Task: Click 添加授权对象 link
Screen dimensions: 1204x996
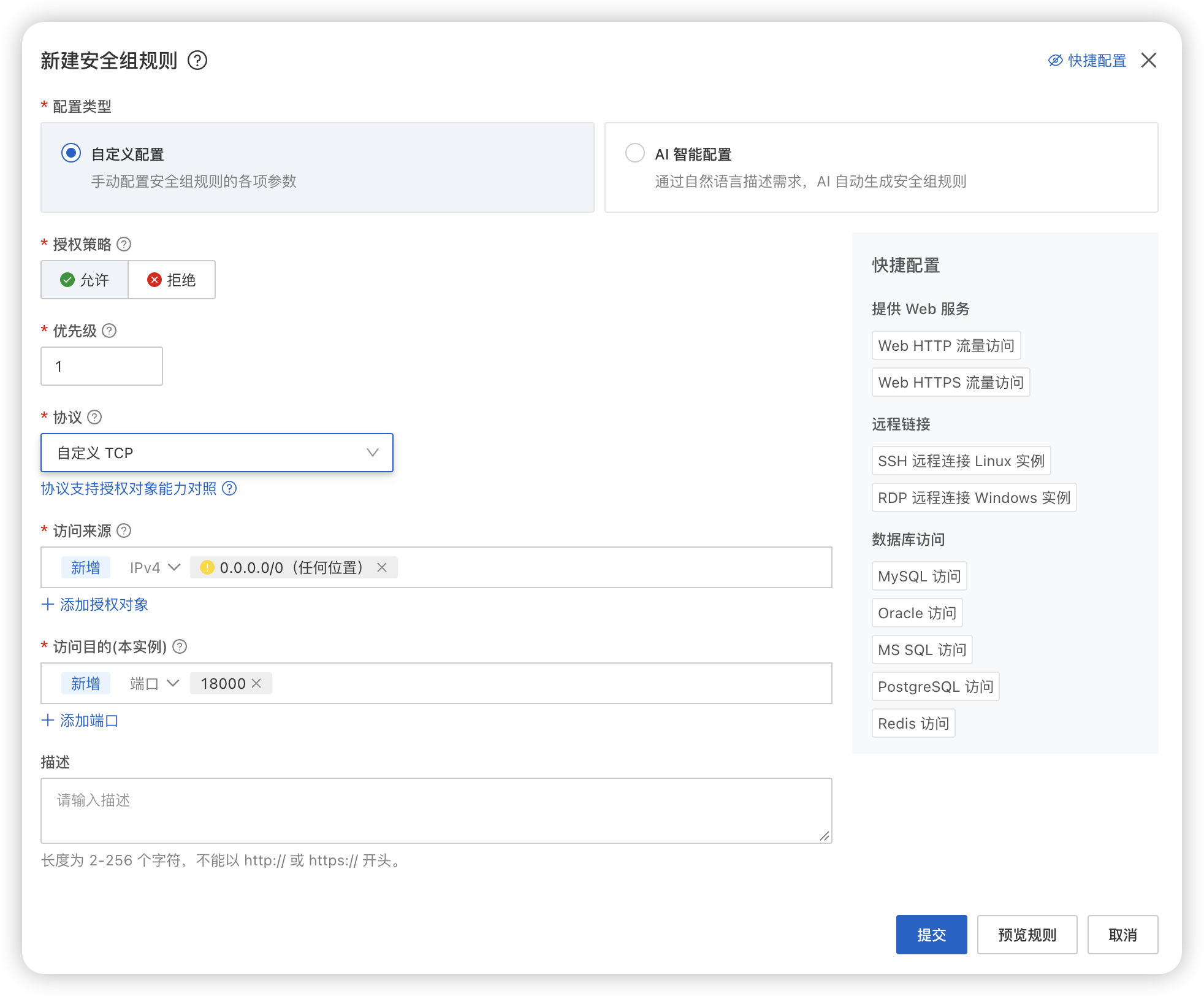Action: click(x=95, y=605)
